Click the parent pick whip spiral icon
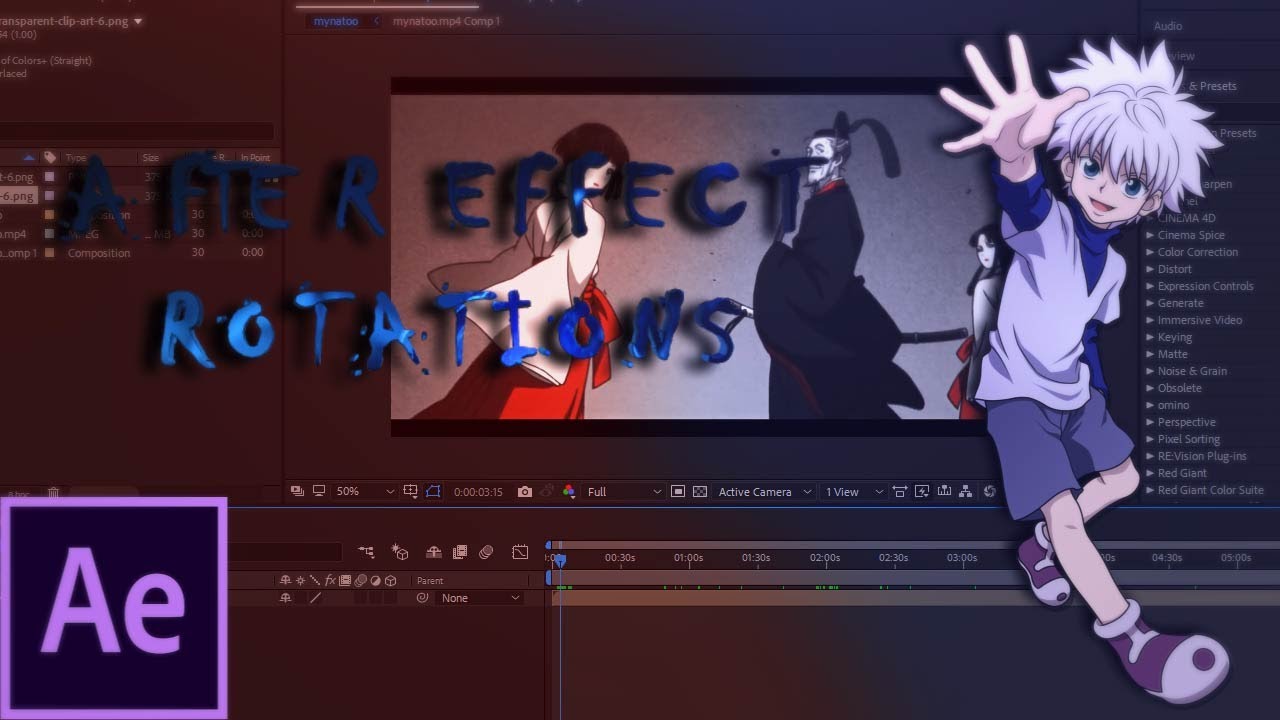Viewport: 1280px width, 720px height. coord(422,598)
